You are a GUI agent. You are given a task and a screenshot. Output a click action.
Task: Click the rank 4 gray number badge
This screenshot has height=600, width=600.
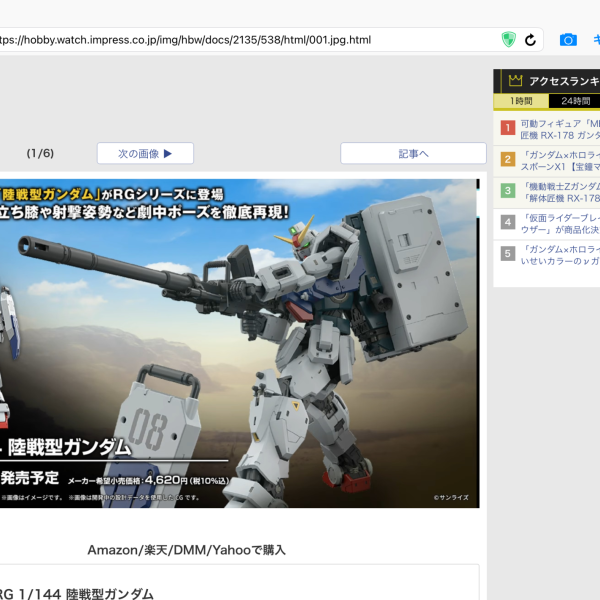click(508, 222)
